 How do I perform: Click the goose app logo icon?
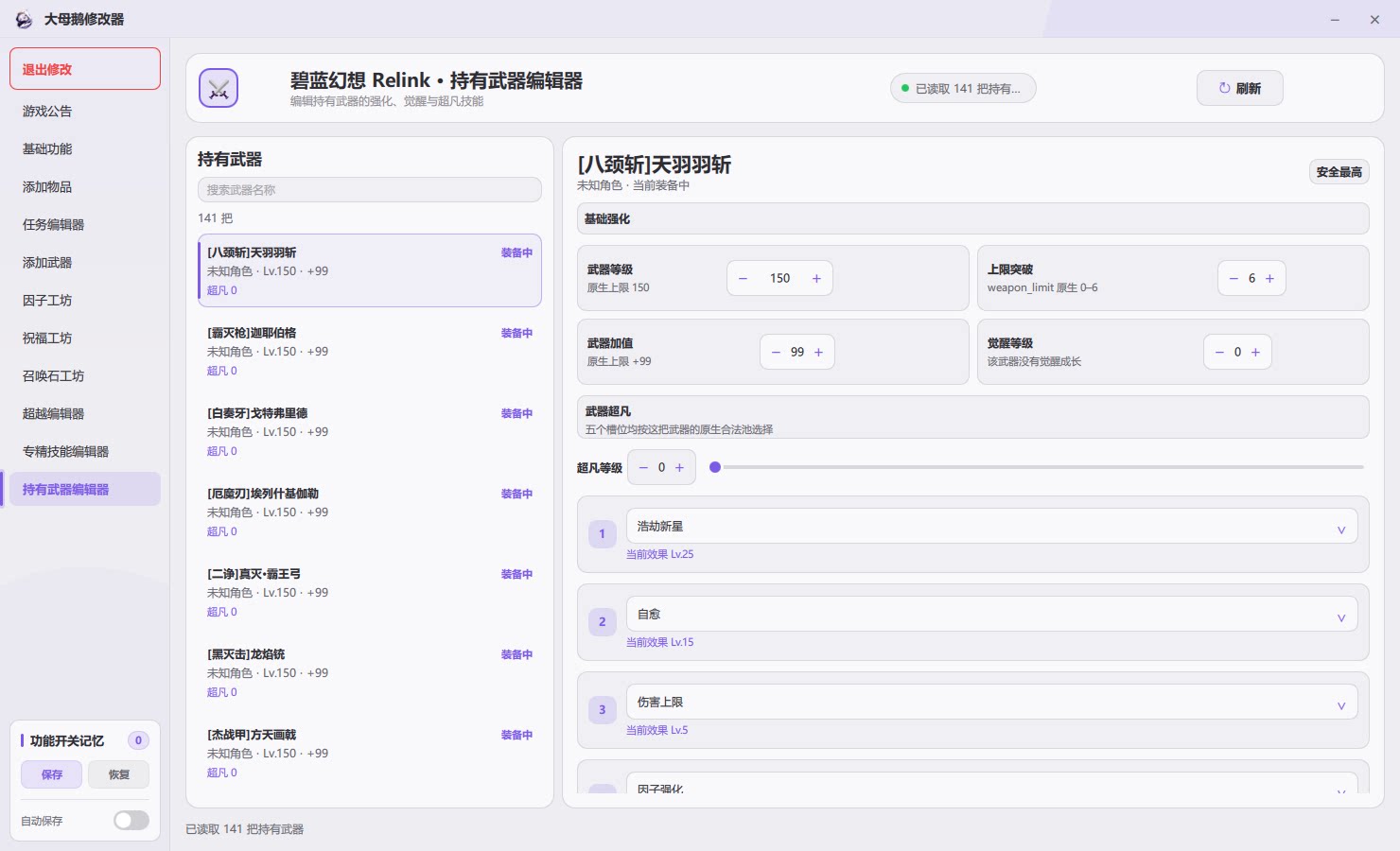[x=24, y=19]
